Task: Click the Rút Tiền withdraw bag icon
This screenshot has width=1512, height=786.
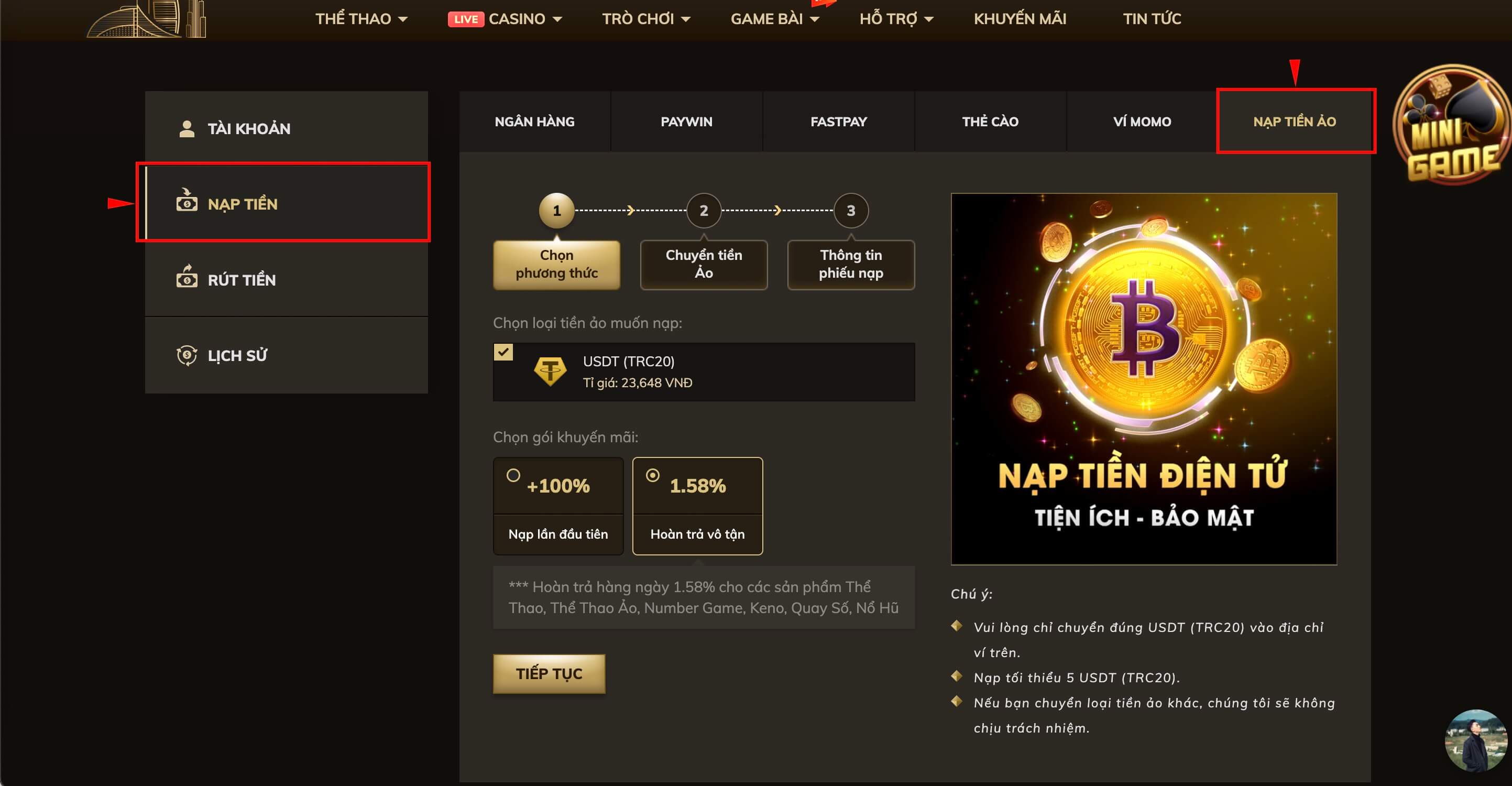Action: [187, 277]
